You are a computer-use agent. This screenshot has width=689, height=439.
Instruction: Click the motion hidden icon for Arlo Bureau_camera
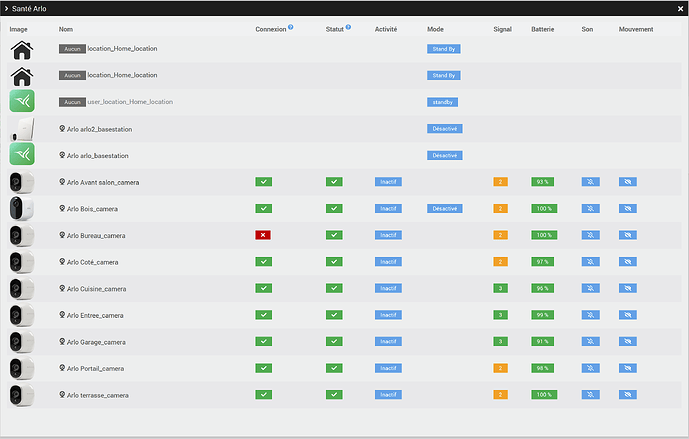(628, 235)
